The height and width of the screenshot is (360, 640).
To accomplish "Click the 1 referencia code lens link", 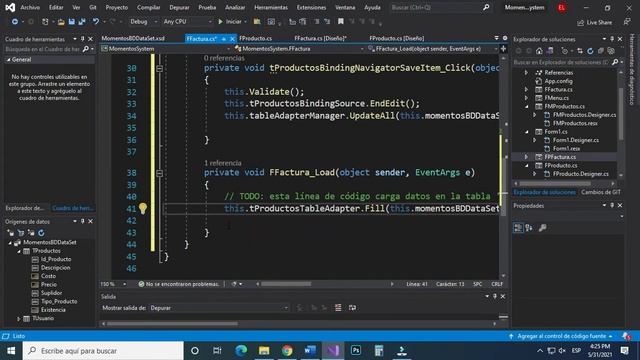I will tap(223, 163).
